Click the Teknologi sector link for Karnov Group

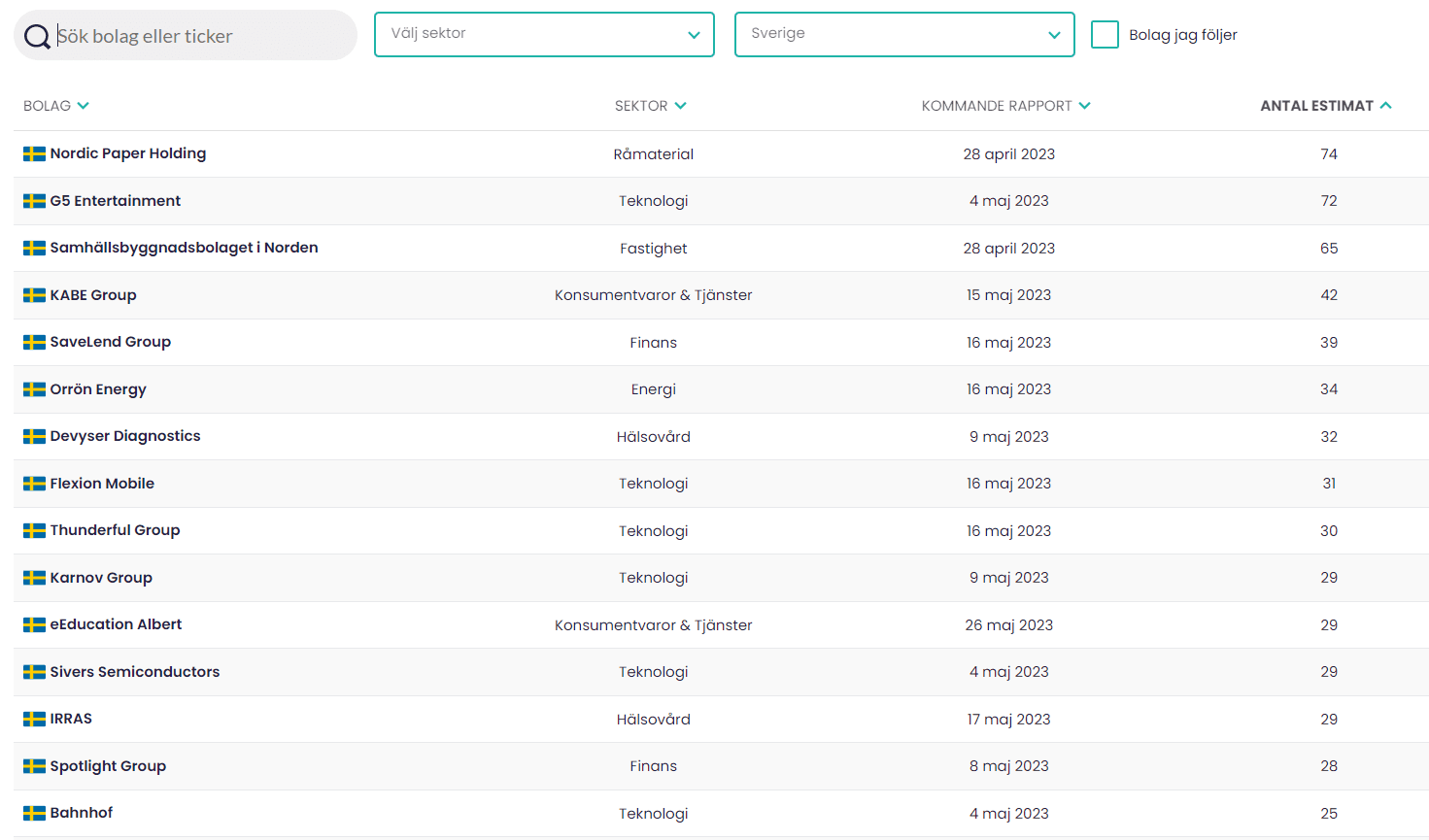pyautogui.click(x=653, y=577)
